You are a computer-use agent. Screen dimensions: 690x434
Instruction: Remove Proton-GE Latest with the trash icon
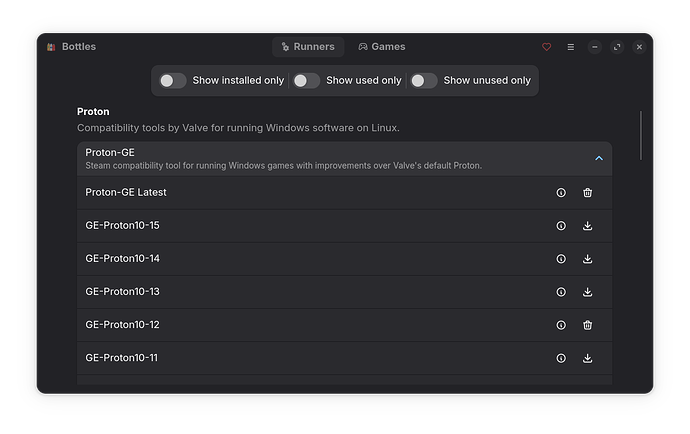(x=587, y=192)
